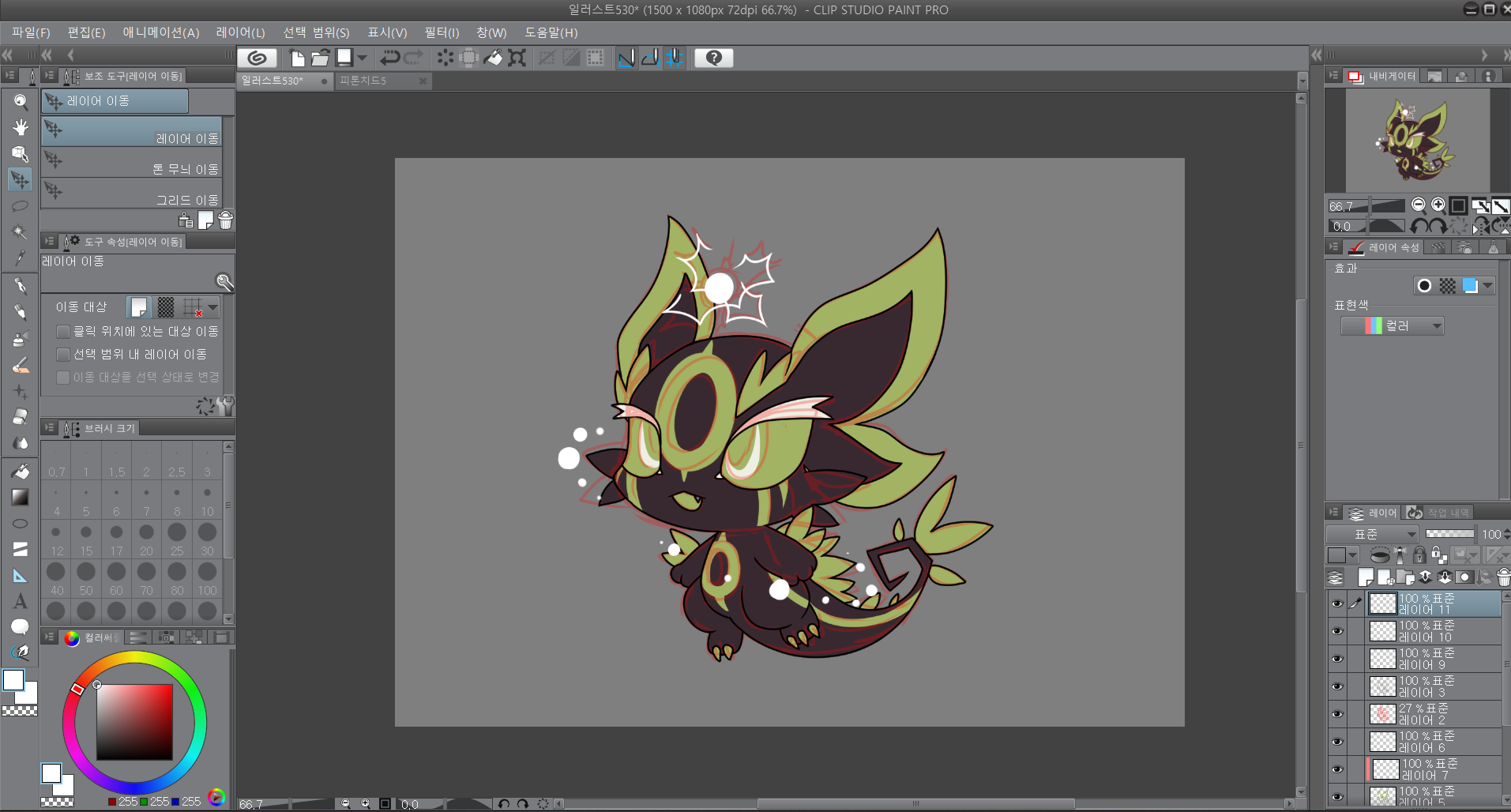Create new raster layer
This screenshot has height=812, width=1511.
tap(1366, 577)
